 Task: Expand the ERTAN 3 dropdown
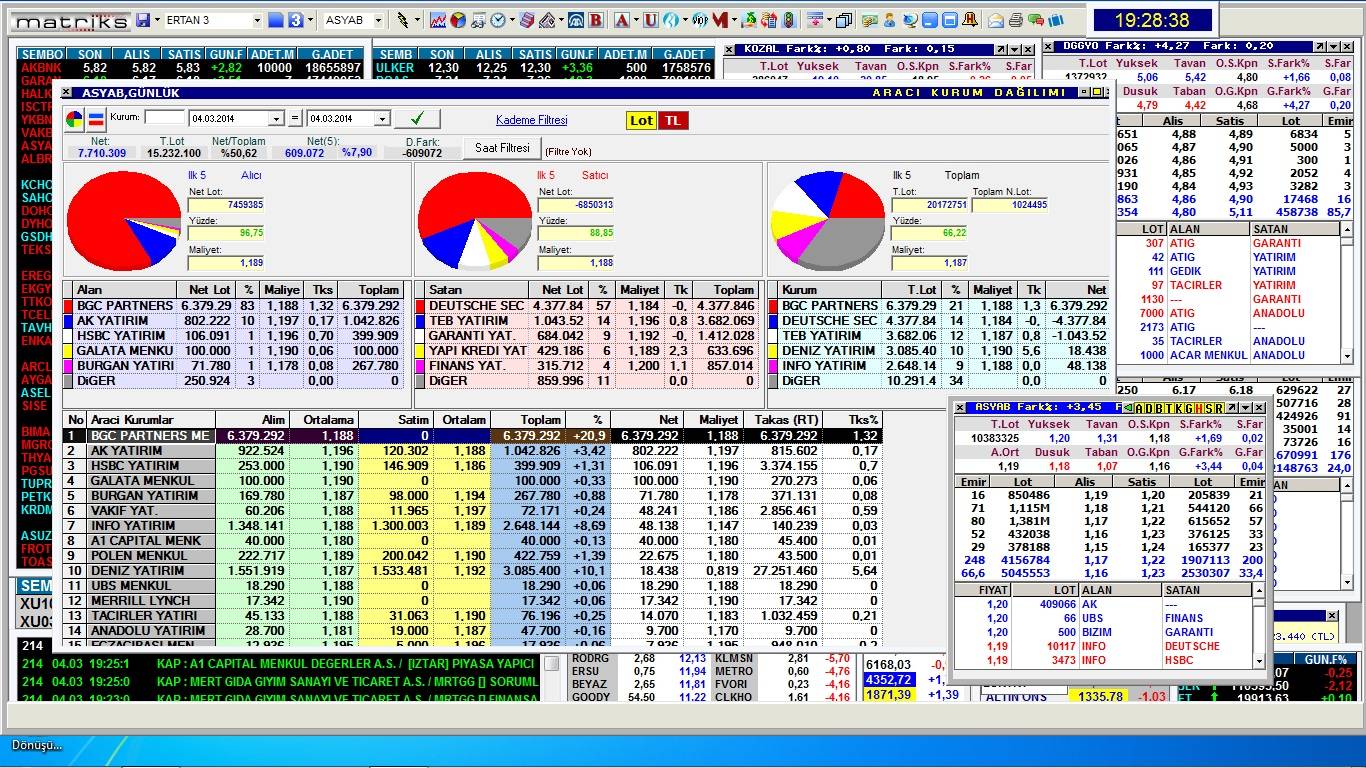pos(257,20)
